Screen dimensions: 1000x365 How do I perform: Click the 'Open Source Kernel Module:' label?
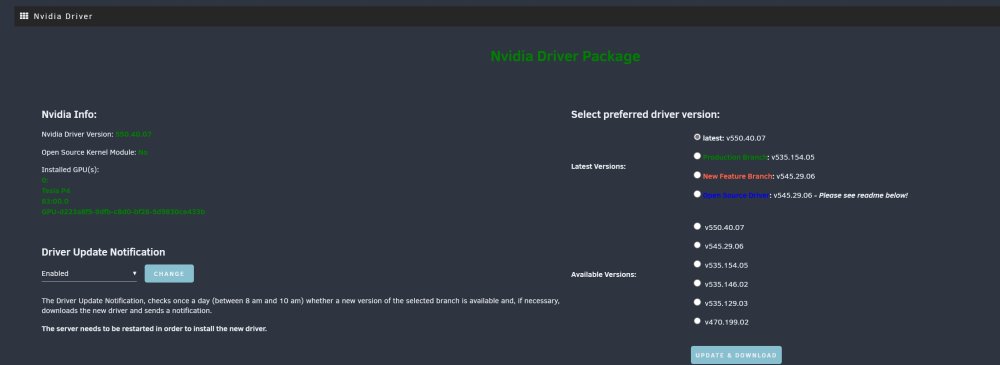pyautogui.click(x=89, y=153)
